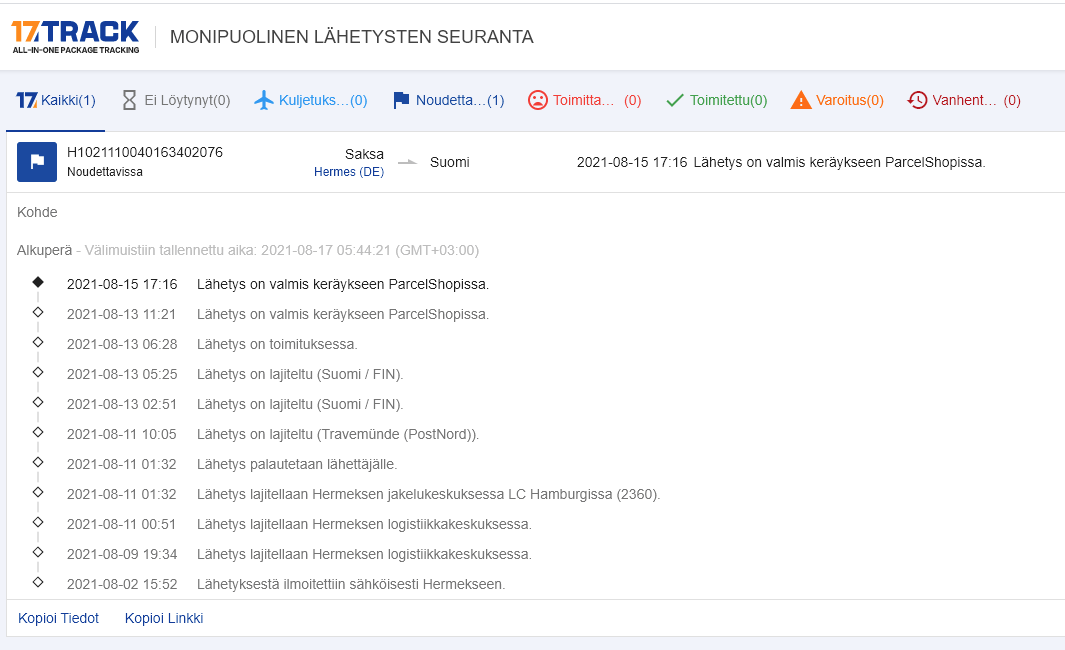Click the blue flag pickup icon in tabs

(401, 101)
